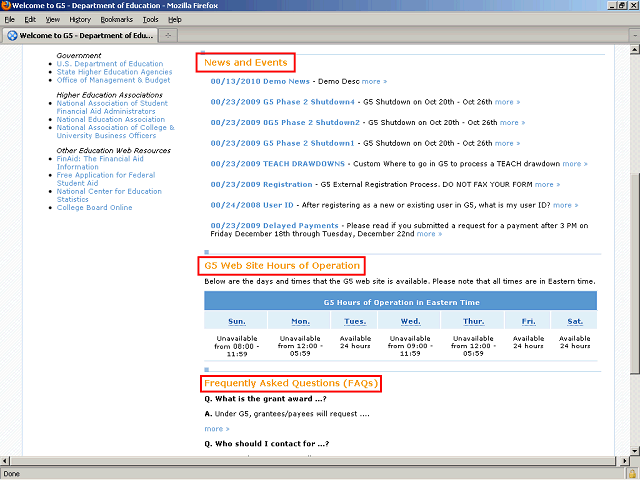Click vertical scrollbar down arrow

pyautogui.click(x=635, y=451)
